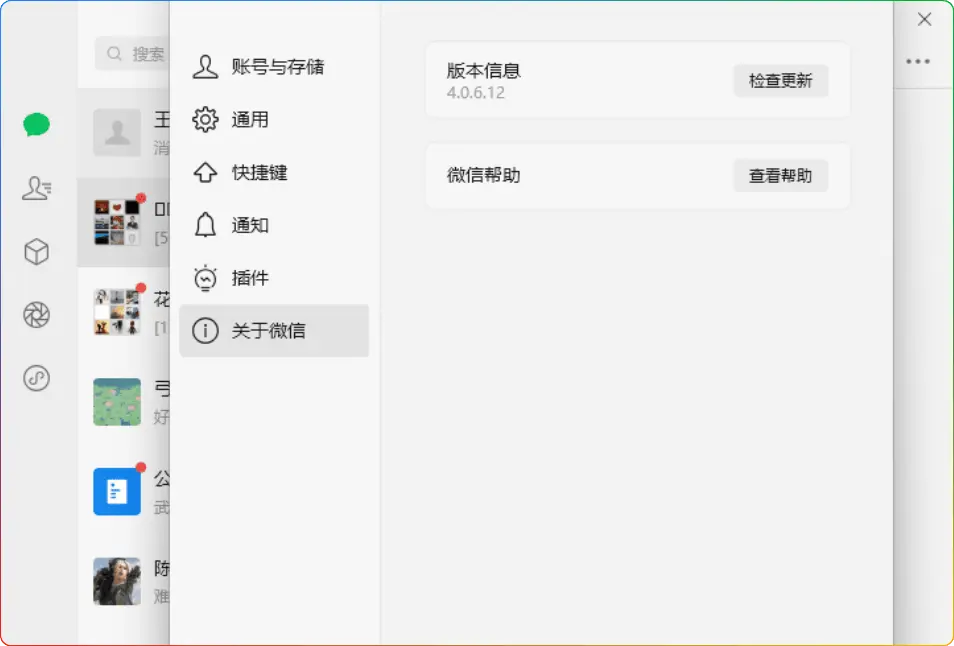Select 快捷键 settings section
This screenshot has width=954, height=646.
tap(274, 173)
